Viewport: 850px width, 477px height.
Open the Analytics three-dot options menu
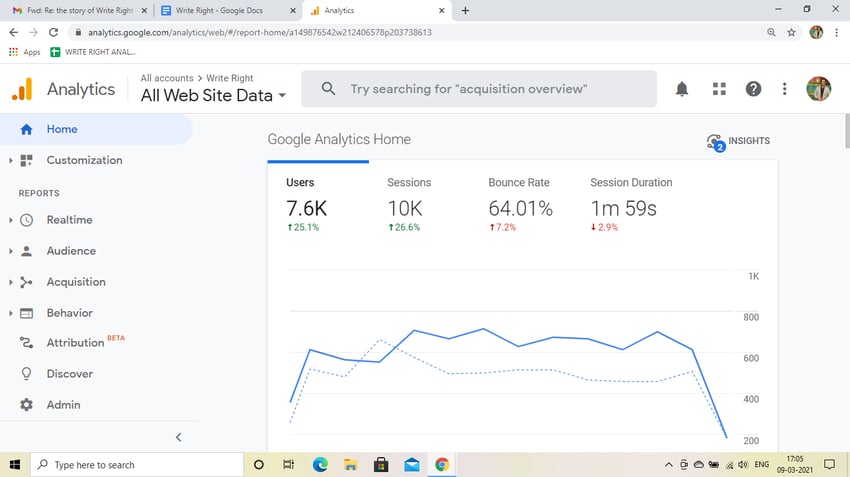point(784,89)
